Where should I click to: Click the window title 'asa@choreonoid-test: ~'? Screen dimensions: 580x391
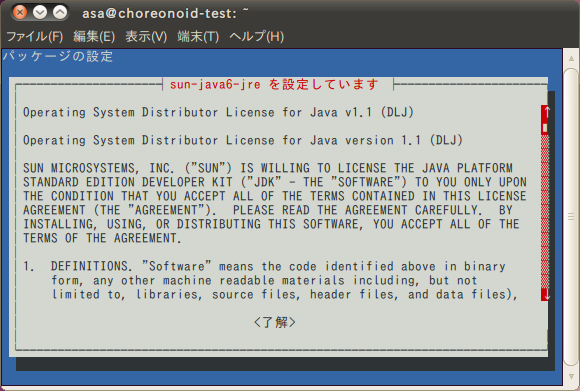(165, 13)
